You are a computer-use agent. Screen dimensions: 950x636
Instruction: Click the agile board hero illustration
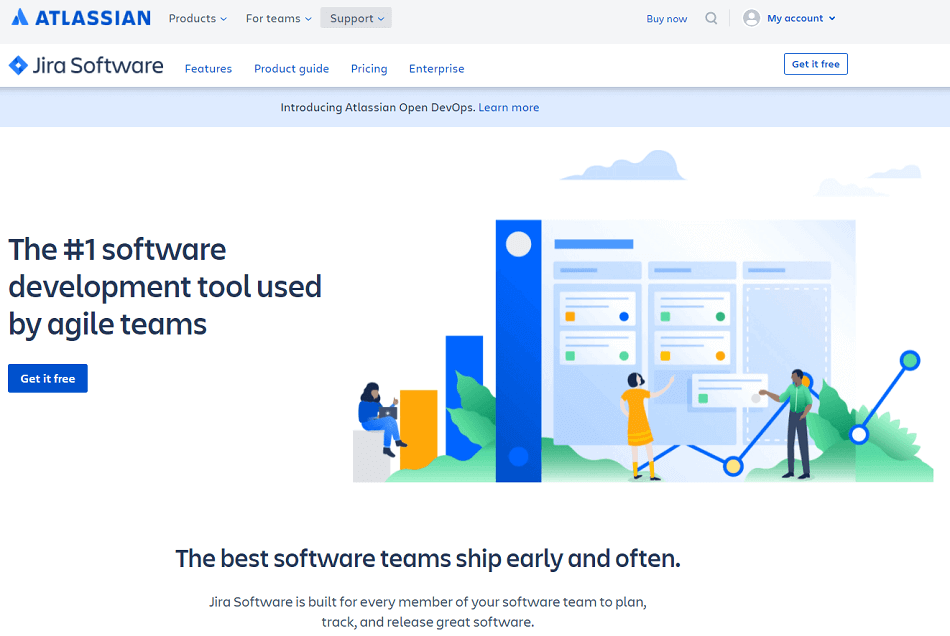pyautogui.click(x=643, y=316)
